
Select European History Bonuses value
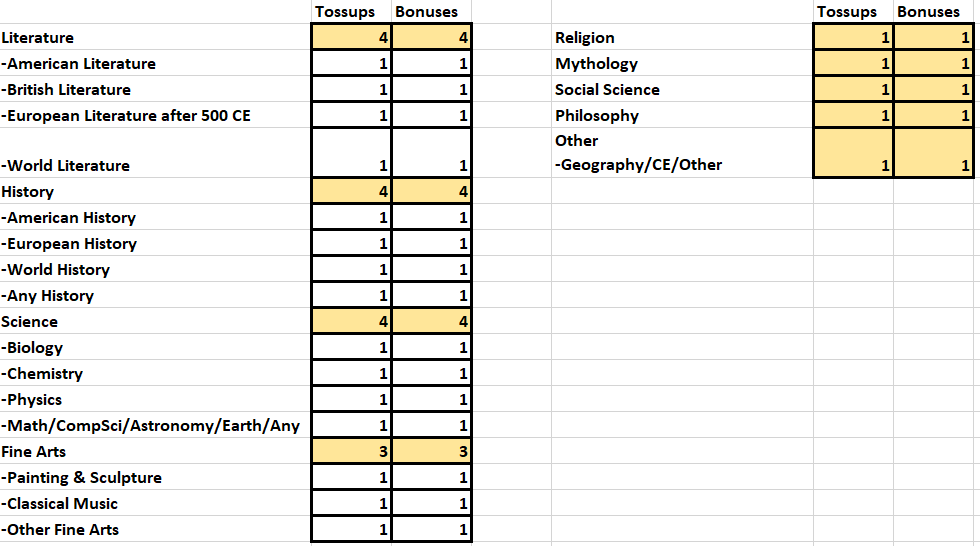431,244
